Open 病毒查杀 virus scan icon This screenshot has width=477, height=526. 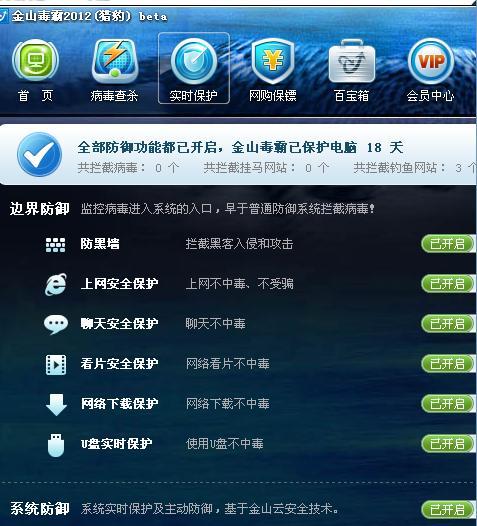[115, 61]
